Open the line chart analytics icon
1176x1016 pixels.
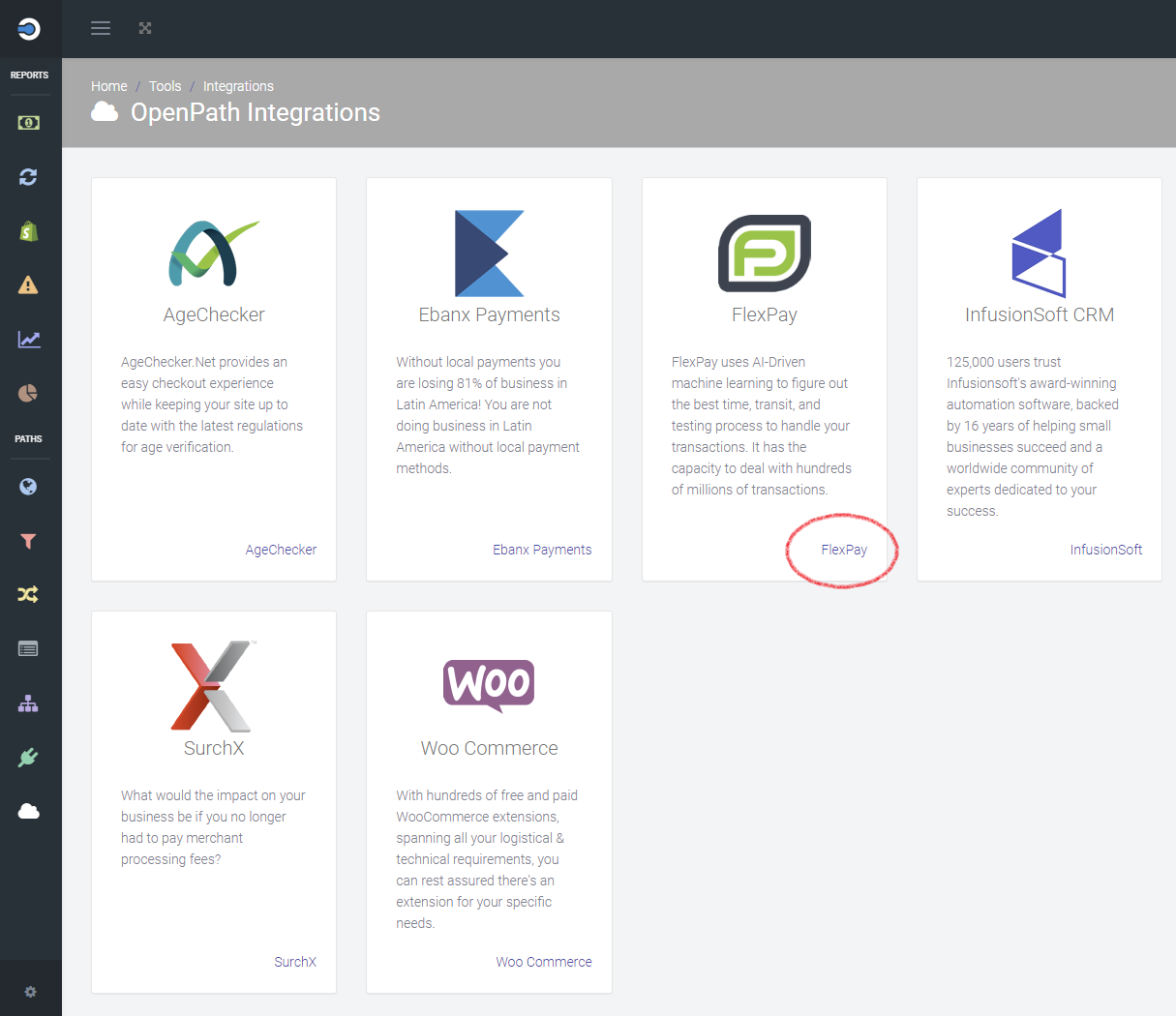[30, 339]
